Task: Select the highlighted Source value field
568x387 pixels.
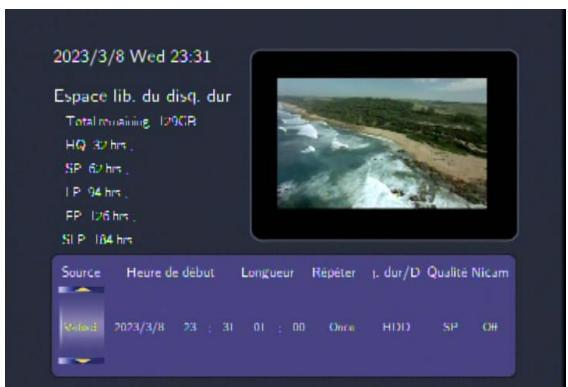Action: pyautogui.click(x=81, y=327)
